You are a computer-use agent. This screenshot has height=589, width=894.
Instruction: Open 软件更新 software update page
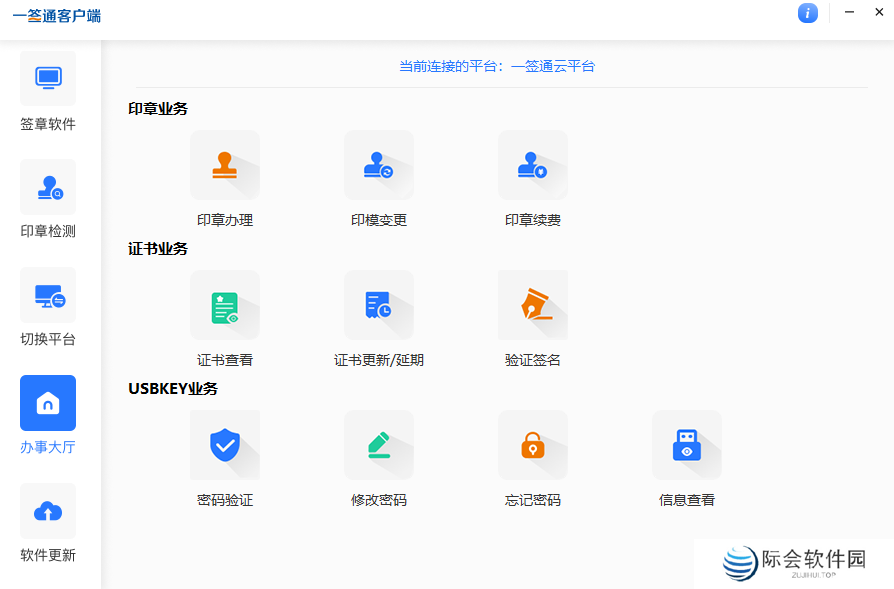click(47, 526)
